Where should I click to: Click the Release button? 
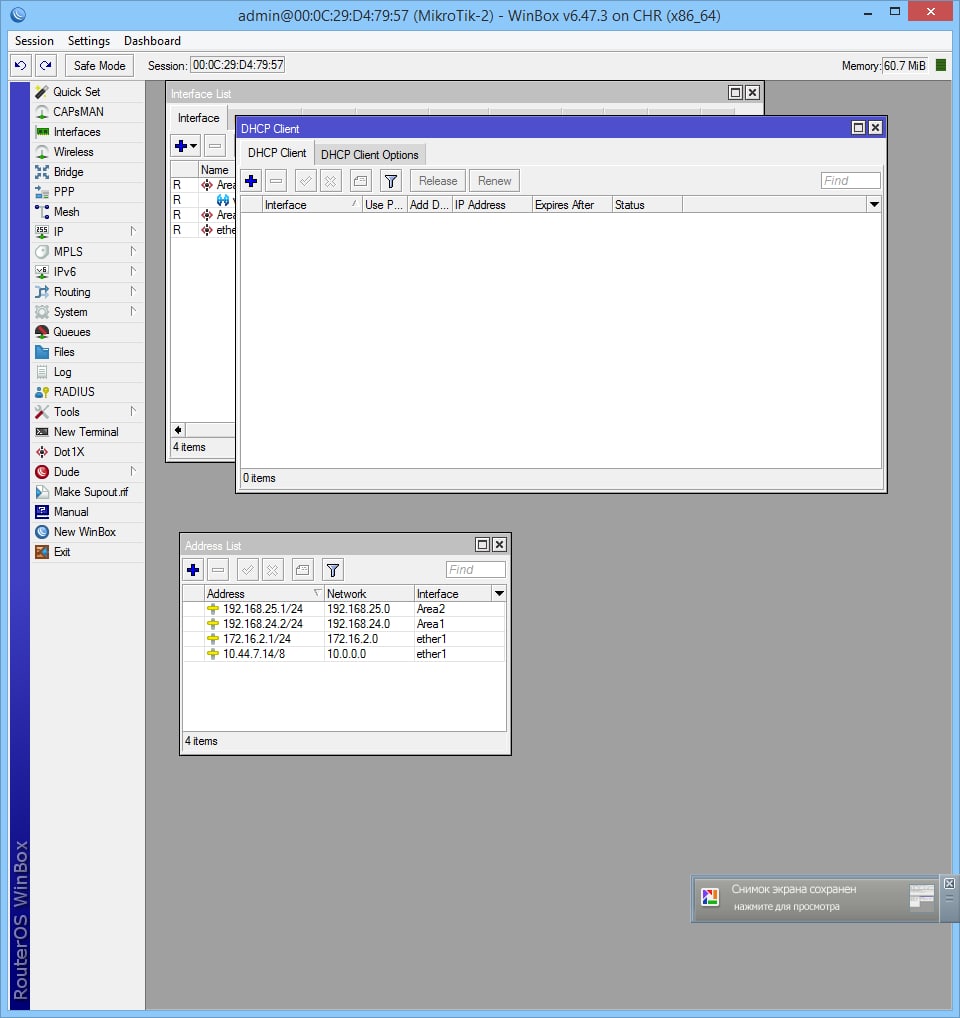tap(438, 181)
